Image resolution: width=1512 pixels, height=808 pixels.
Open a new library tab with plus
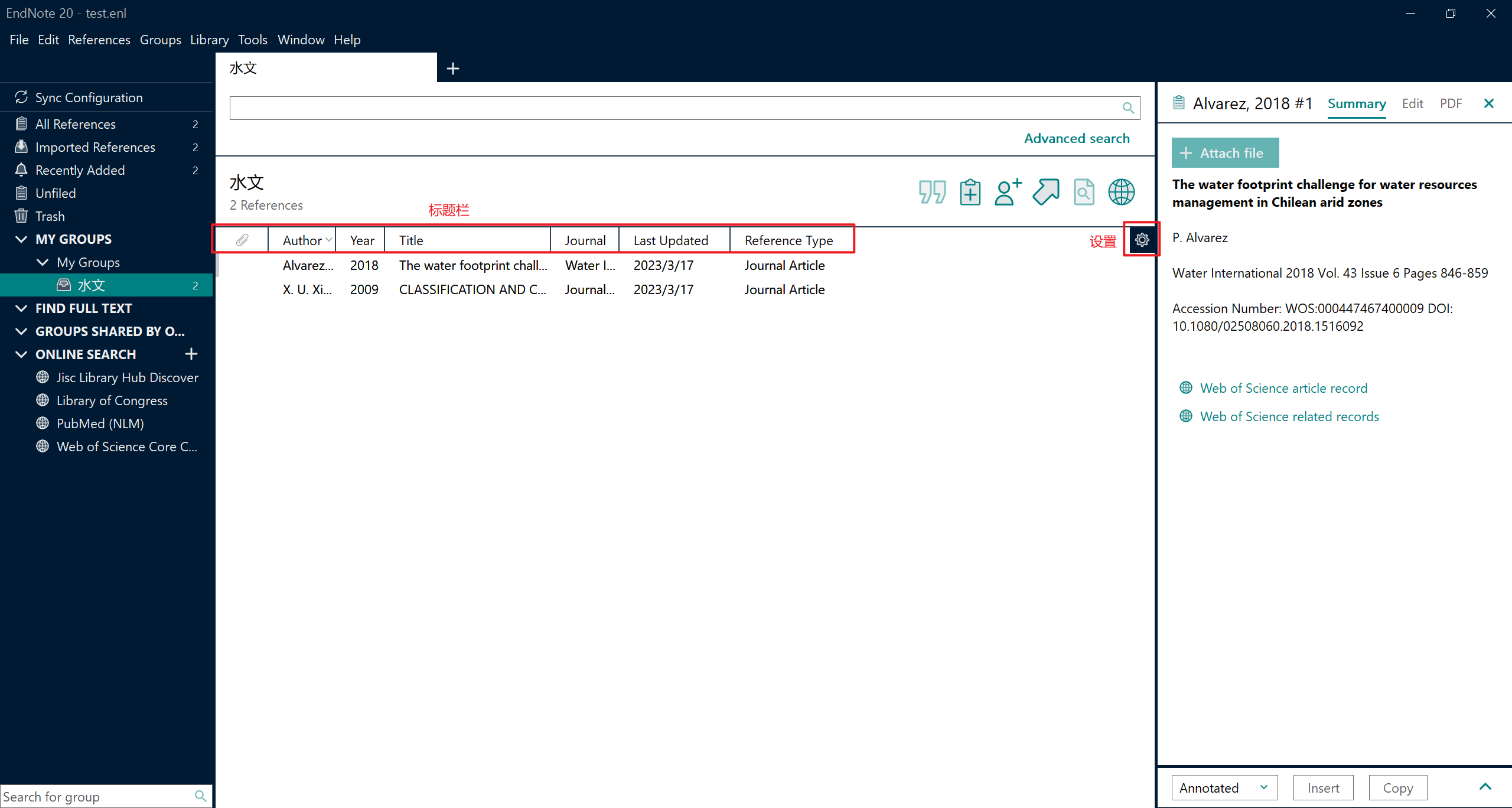coord(453,69)
